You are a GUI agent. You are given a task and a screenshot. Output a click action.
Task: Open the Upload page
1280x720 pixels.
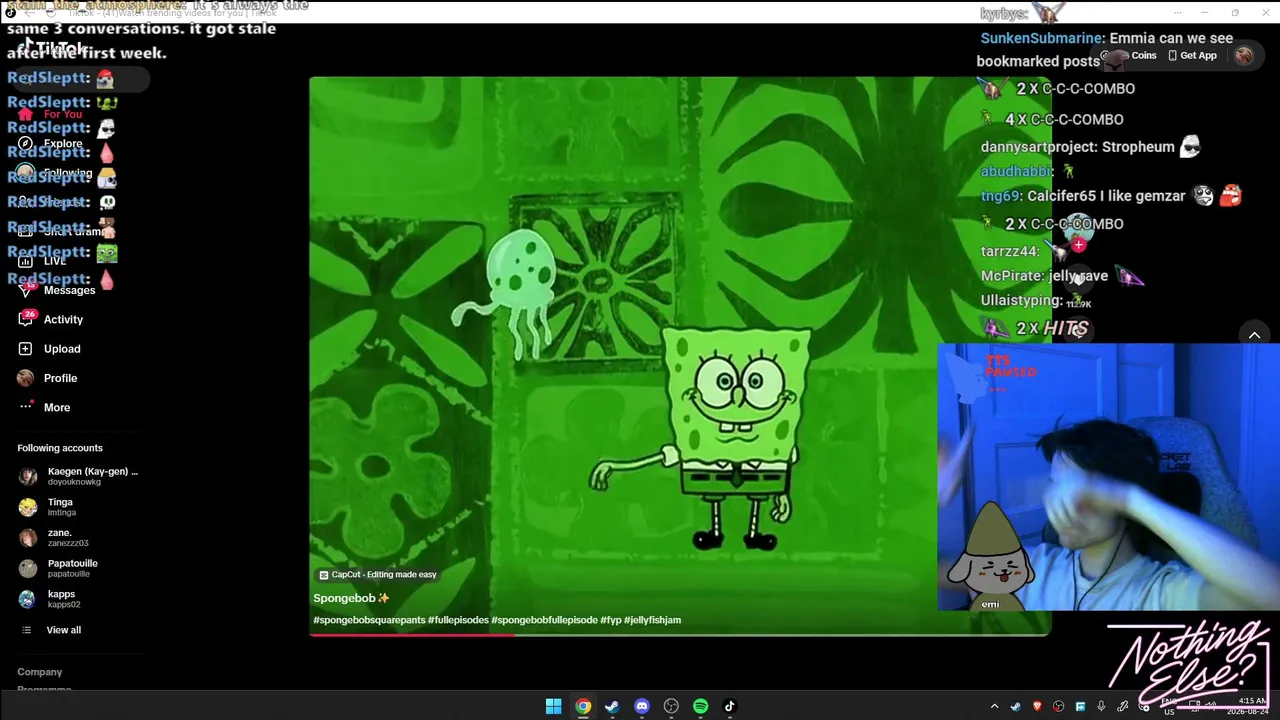[62, 349]
